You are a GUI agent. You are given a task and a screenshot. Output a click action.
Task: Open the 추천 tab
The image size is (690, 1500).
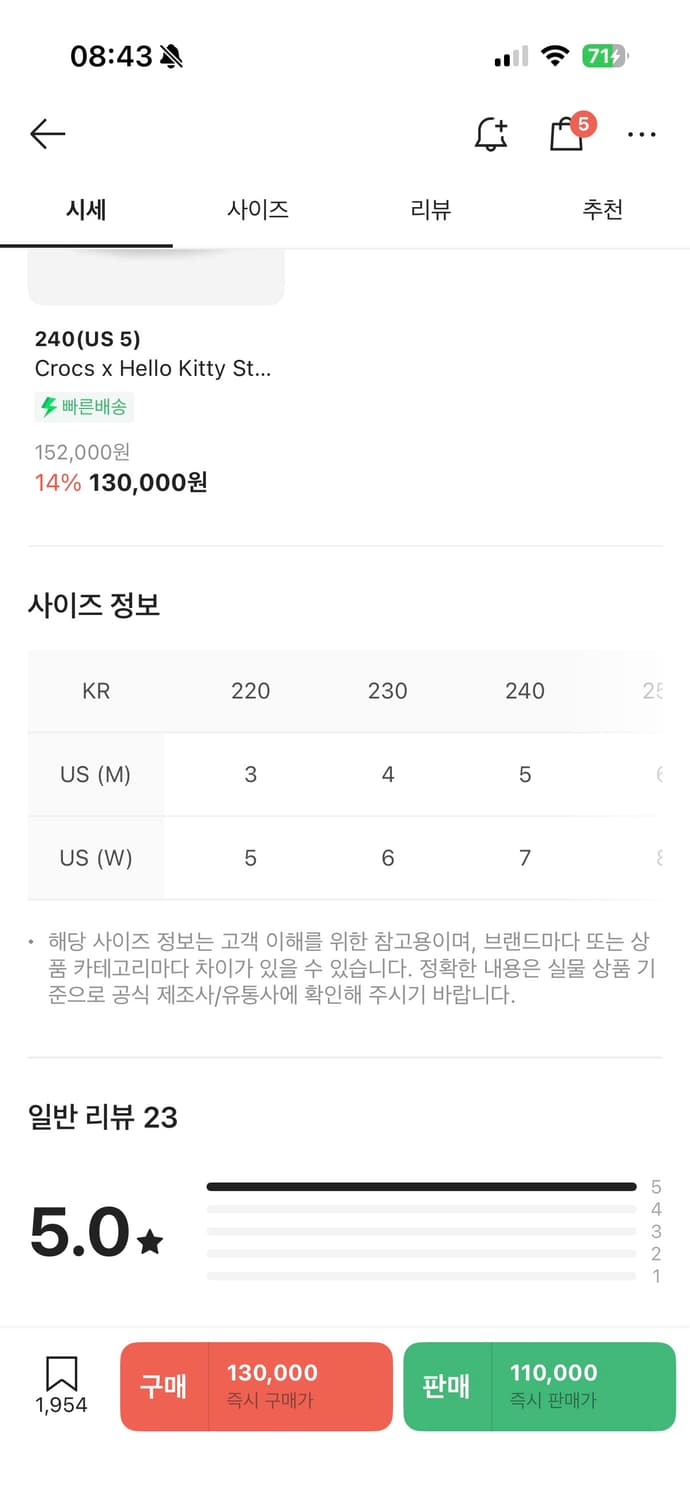pos(603,209)
